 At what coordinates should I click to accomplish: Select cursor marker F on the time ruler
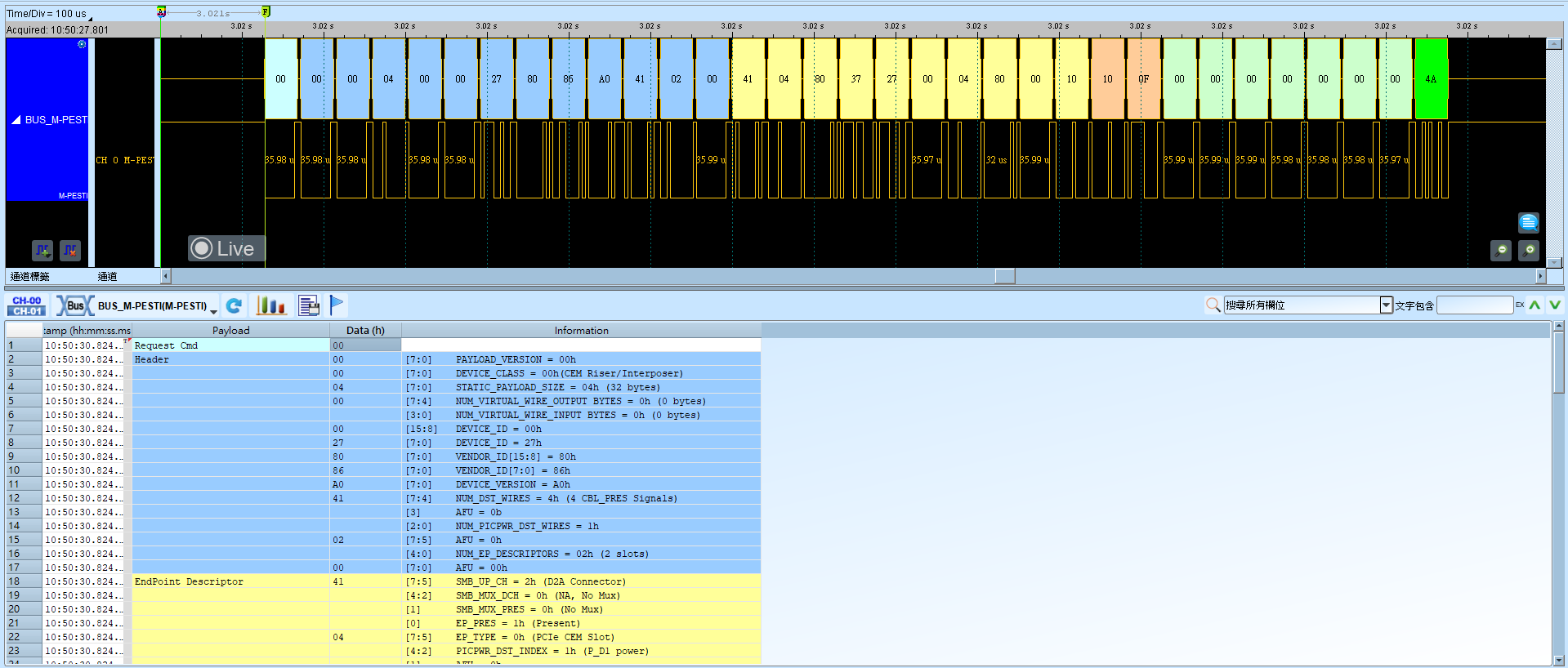point(266,11)
